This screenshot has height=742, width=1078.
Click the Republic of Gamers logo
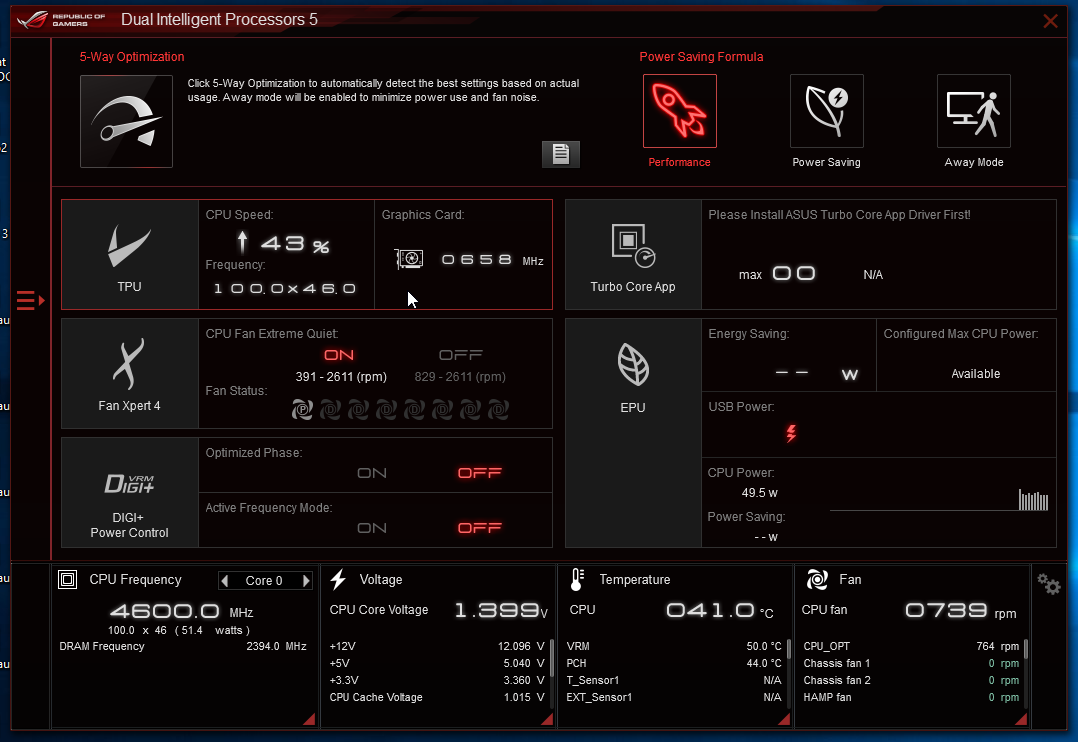click(61, 19)
